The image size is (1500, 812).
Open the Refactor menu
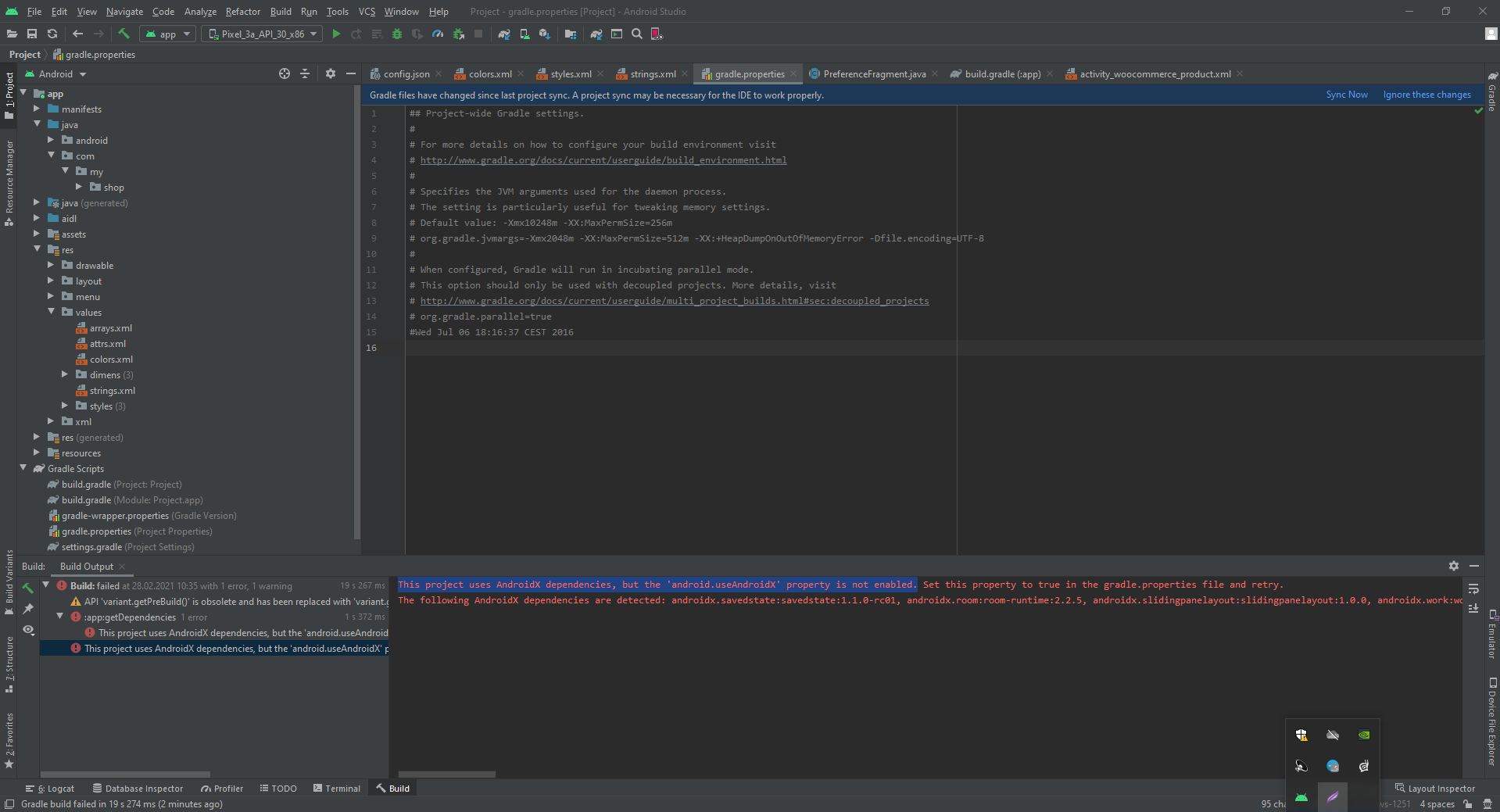242,12
